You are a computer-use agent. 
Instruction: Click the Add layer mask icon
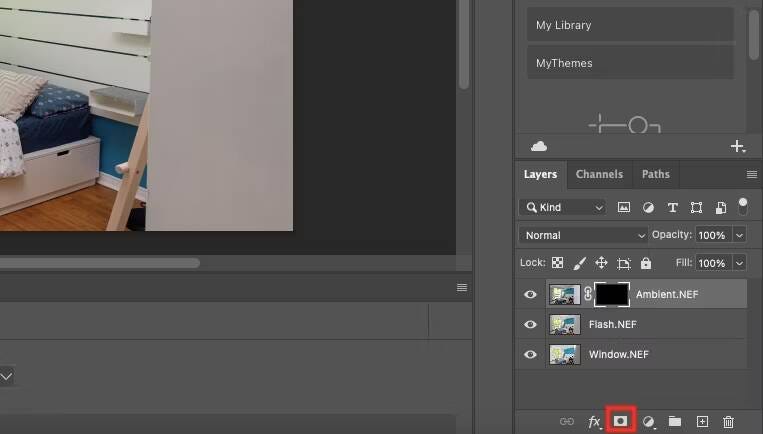click(620, 422)
